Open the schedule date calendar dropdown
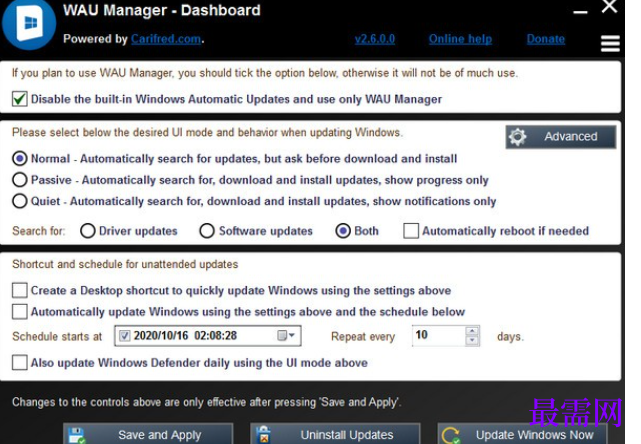The image size is (641, 444). [286, 336]
